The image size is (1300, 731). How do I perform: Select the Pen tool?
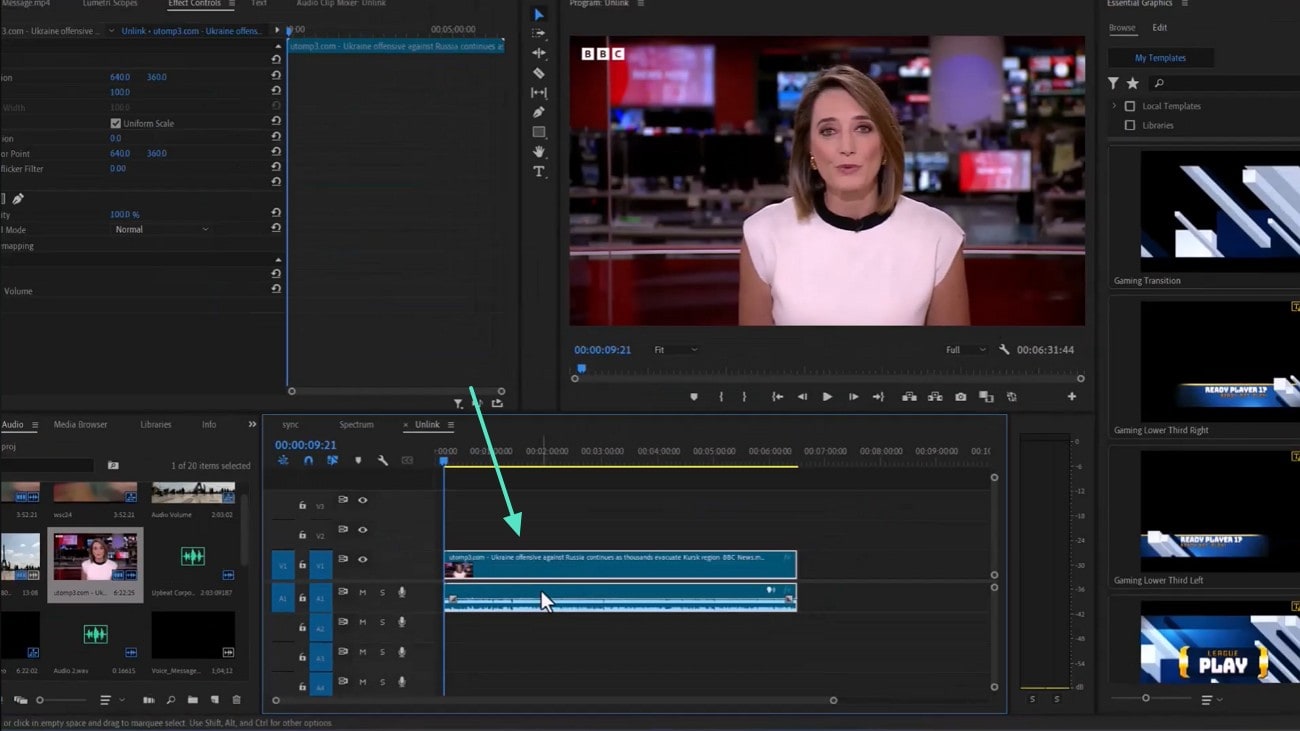point(539,112)
